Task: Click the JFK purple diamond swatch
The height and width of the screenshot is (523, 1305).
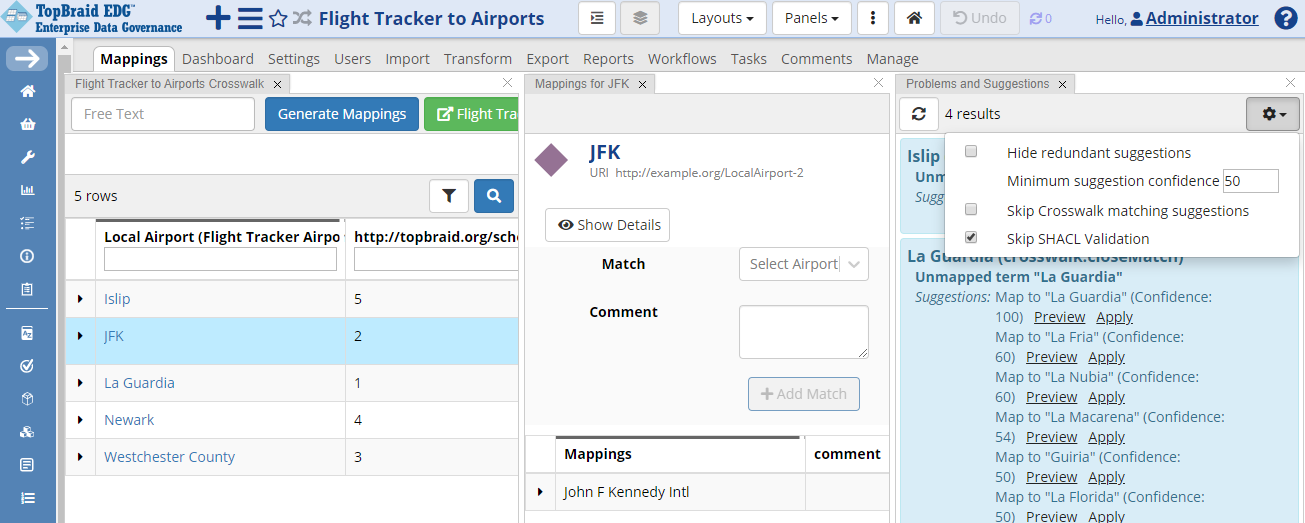Action: (552, 160)
